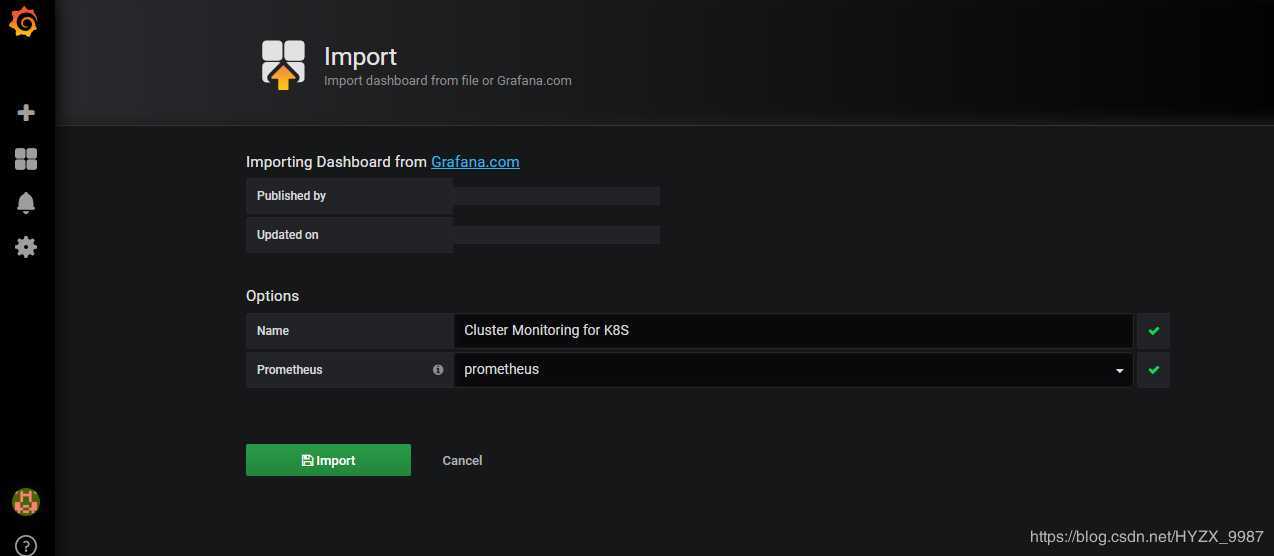Image resolution: width=1274 pixels, height=556 pixels.
Task: Click the 'Updated on' label
Action: [x=288, y=235]
